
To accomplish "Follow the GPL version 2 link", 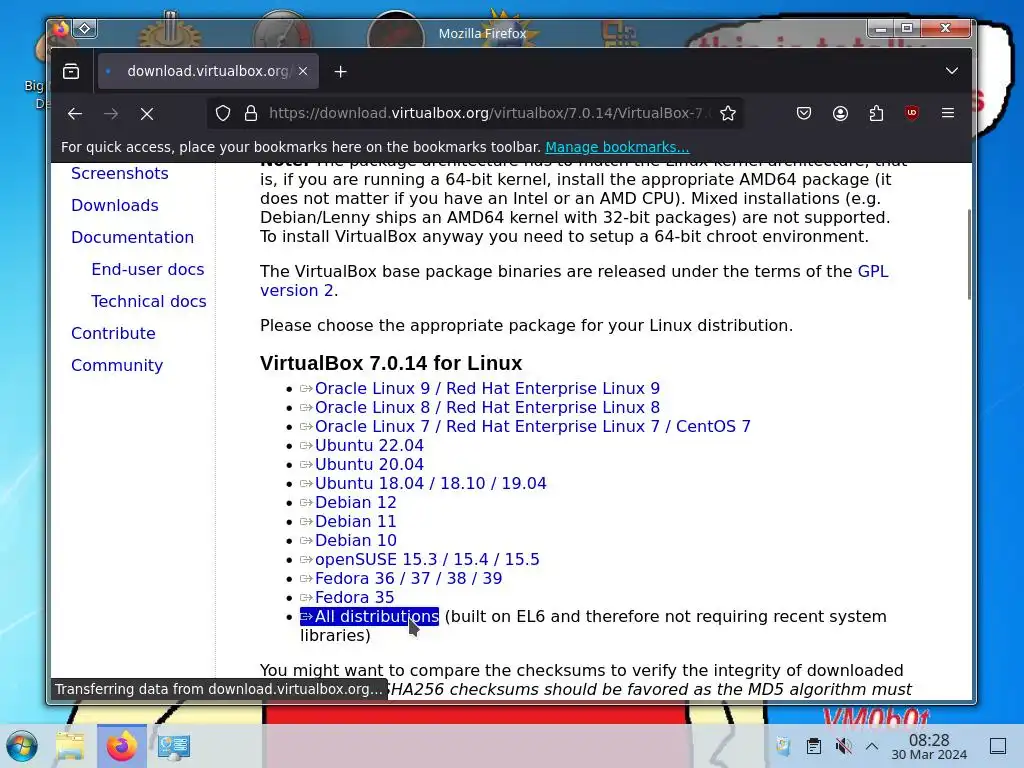I will [x=872, y=271].
